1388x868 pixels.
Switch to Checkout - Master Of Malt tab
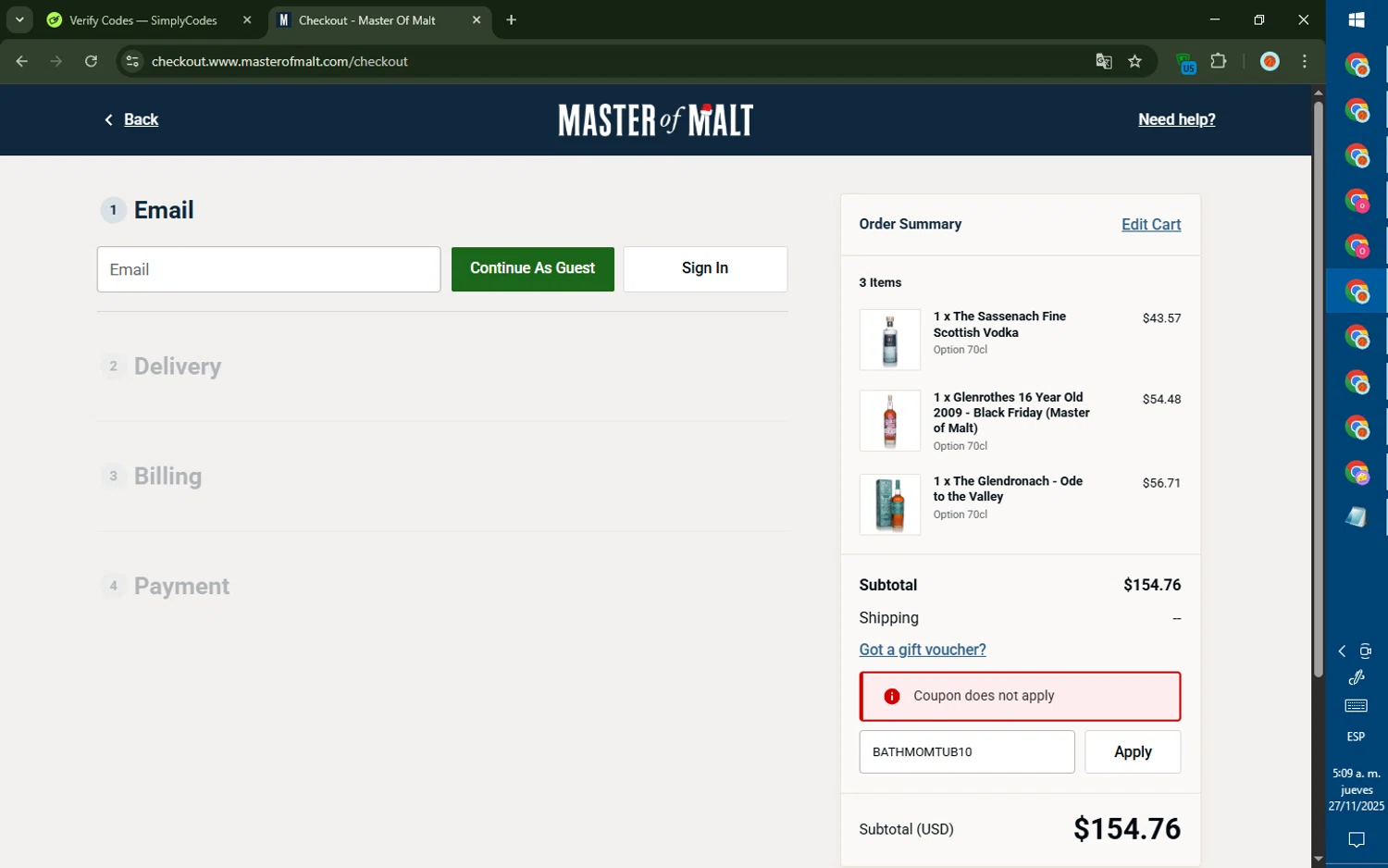366,20
